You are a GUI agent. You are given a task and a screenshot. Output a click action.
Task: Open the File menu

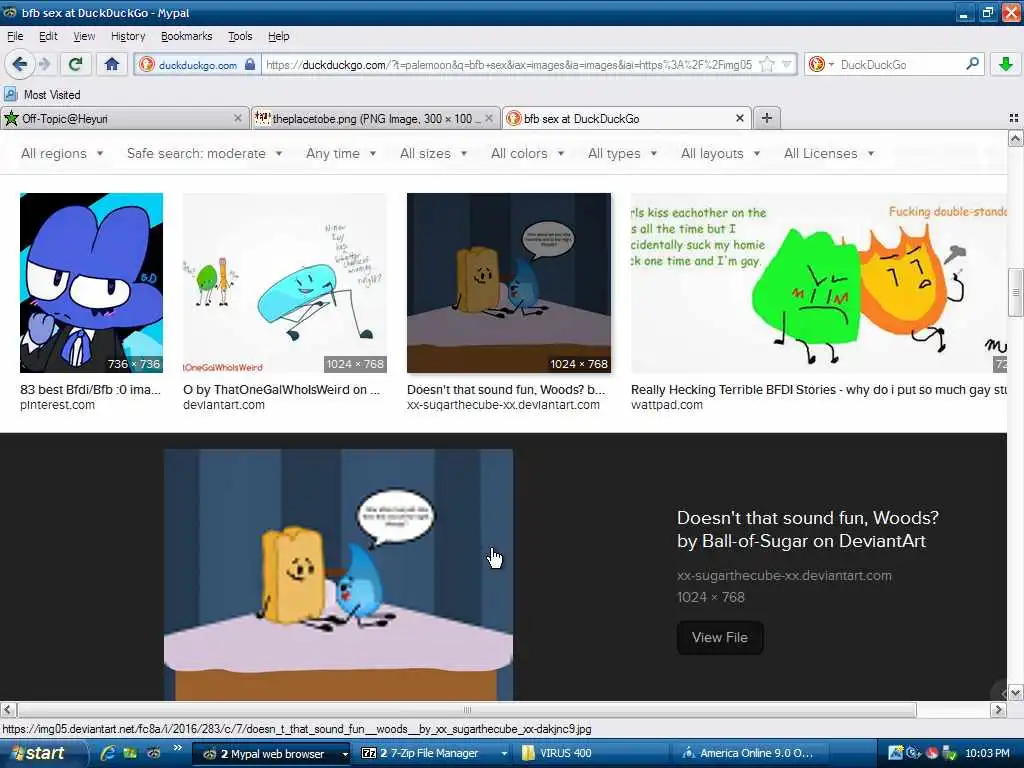point(15,36)
